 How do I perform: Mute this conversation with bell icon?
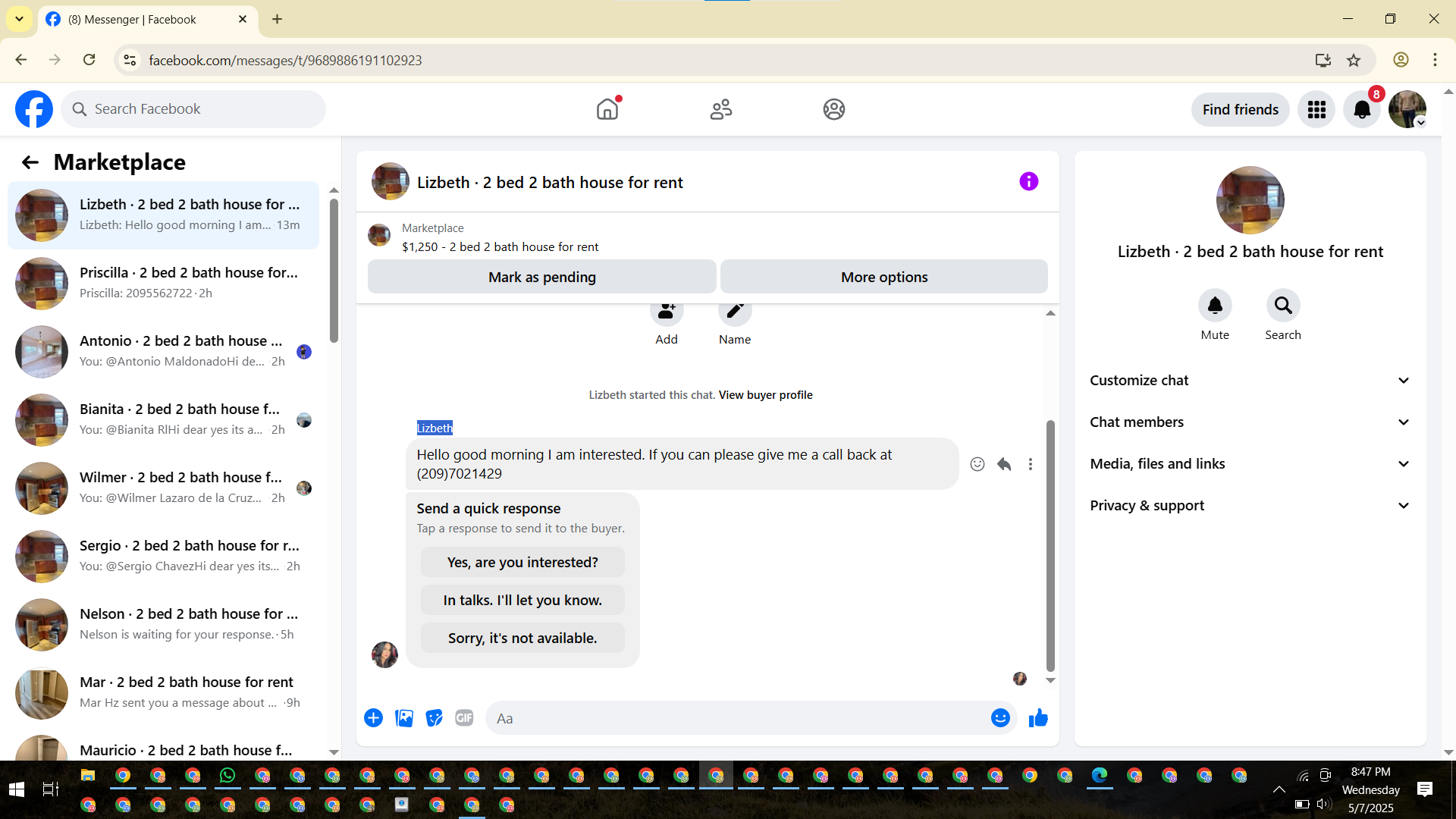pyautogui.click(x=1214, y=306)
